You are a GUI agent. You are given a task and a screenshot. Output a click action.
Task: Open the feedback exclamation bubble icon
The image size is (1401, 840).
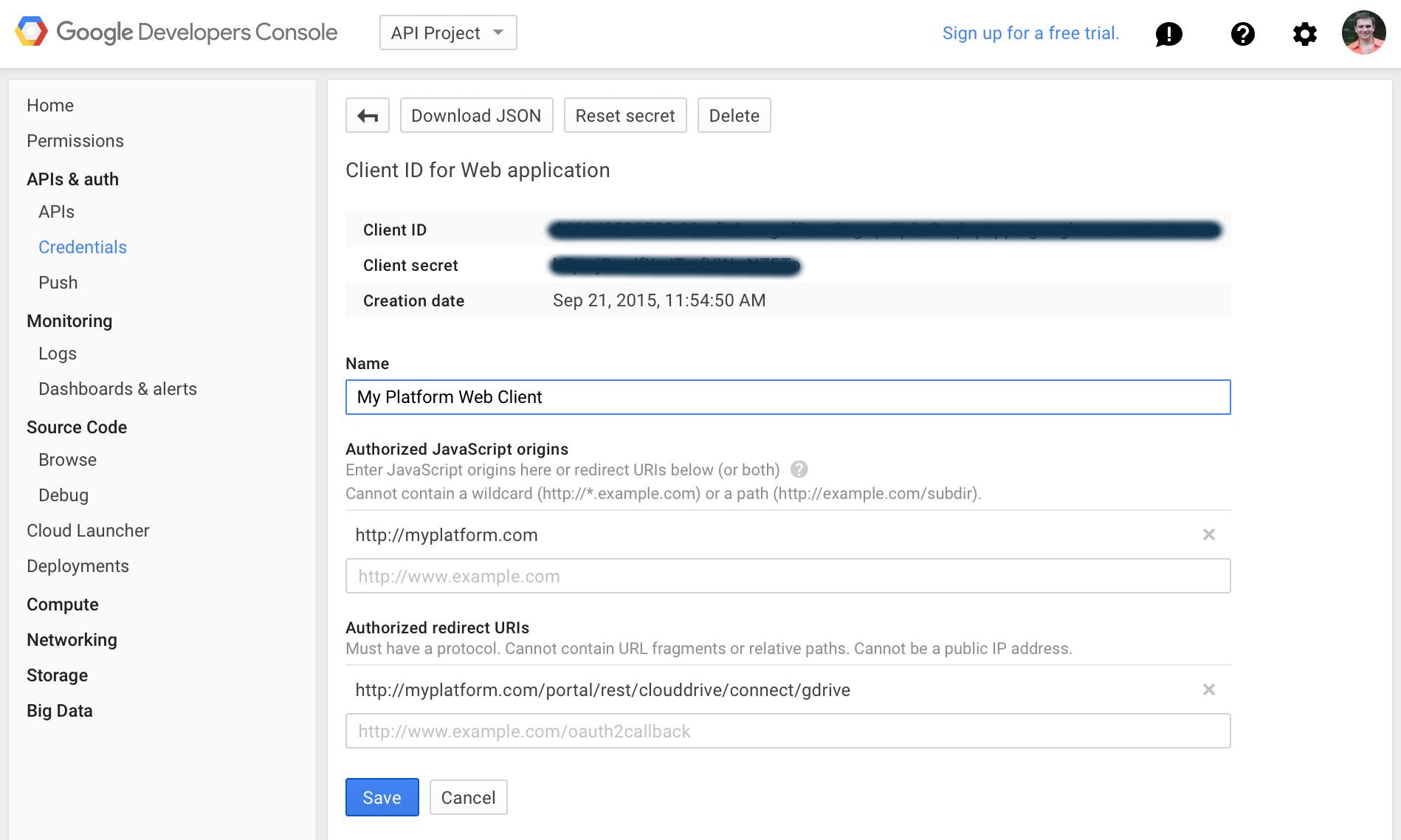coord(1169,34)
